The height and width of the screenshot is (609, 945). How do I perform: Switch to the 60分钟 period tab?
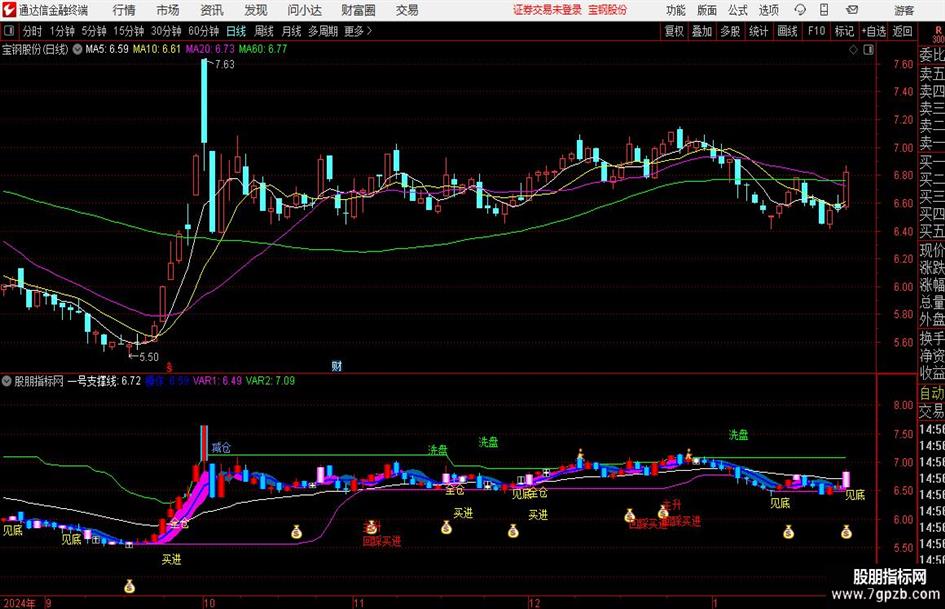click(203, 31)
